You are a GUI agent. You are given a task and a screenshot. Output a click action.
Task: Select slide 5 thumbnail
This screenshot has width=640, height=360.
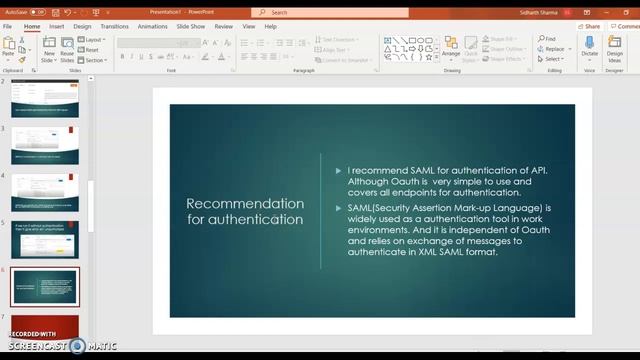(x=45, y=240)
